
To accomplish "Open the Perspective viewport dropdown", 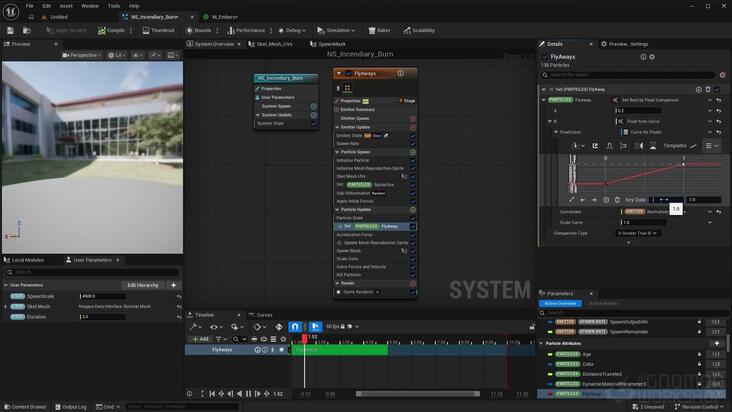I will pyautogui.click(x=81, y=55).
